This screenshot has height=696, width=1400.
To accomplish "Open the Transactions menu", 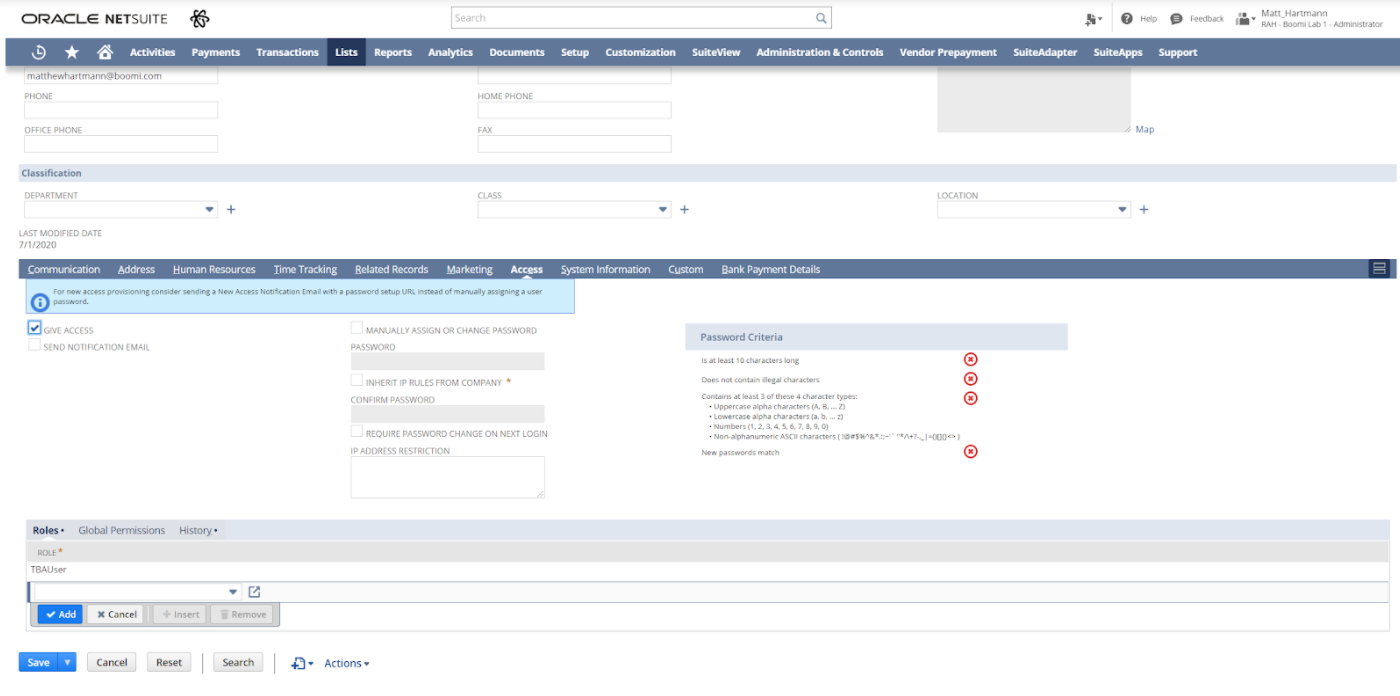I will [287, 52].
